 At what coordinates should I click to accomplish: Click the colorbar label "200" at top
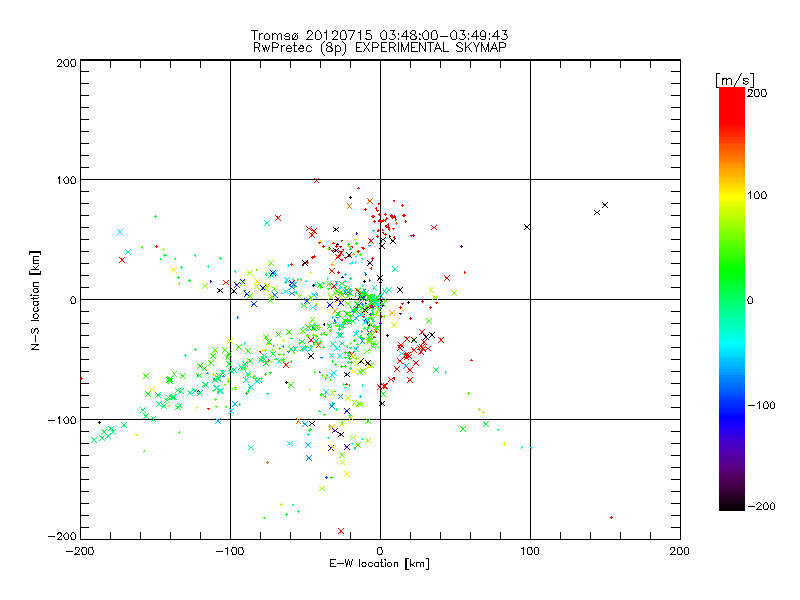point(757,93)
